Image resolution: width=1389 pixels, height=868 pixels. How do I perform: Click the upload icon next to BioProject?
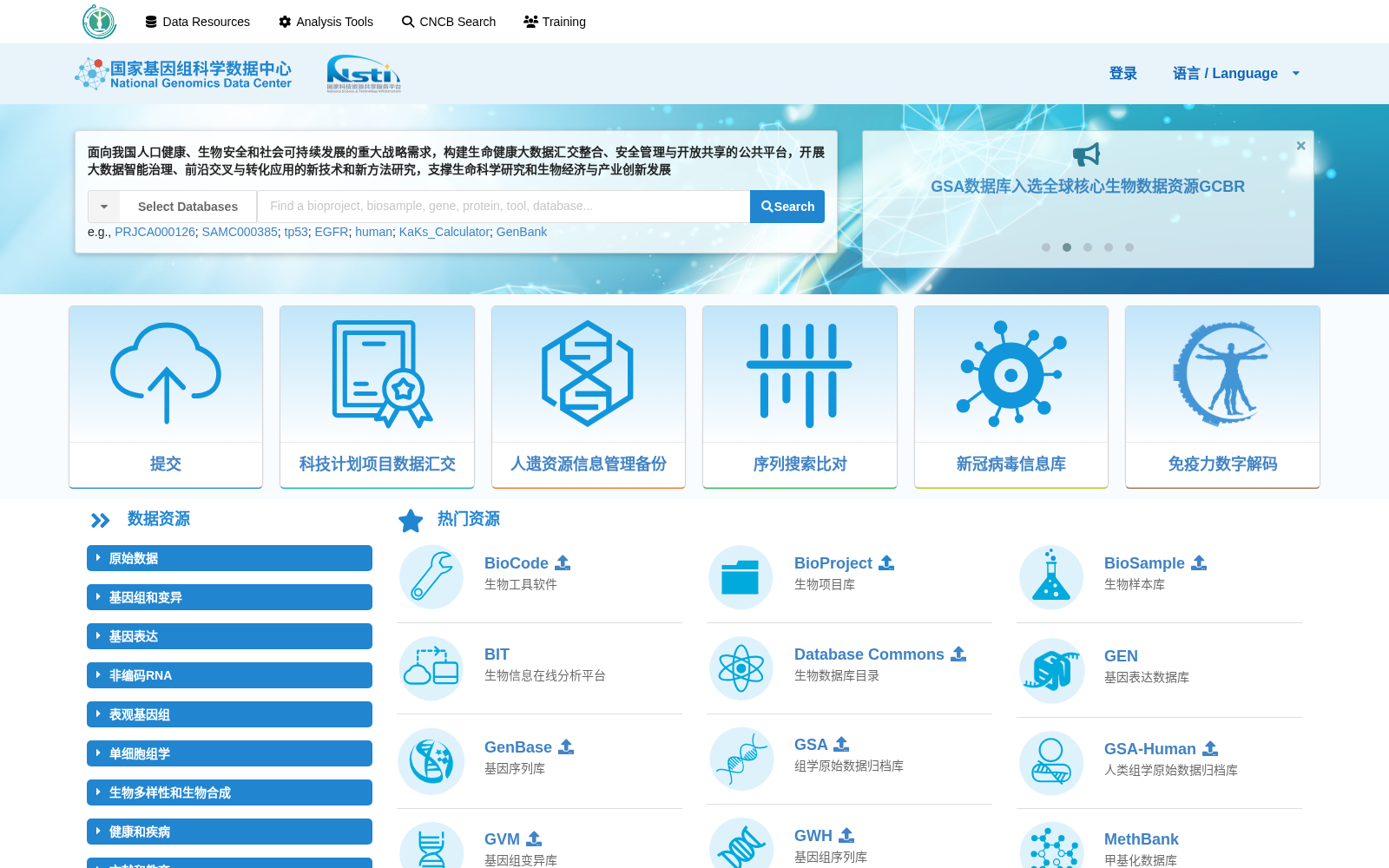click(886, 562)
